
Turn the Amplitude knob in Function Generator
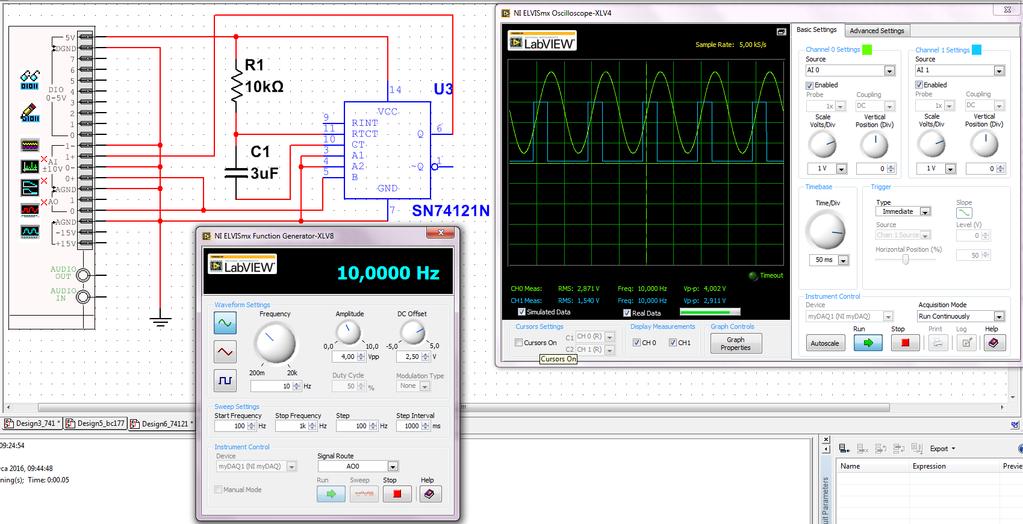(x=348, y=332)
